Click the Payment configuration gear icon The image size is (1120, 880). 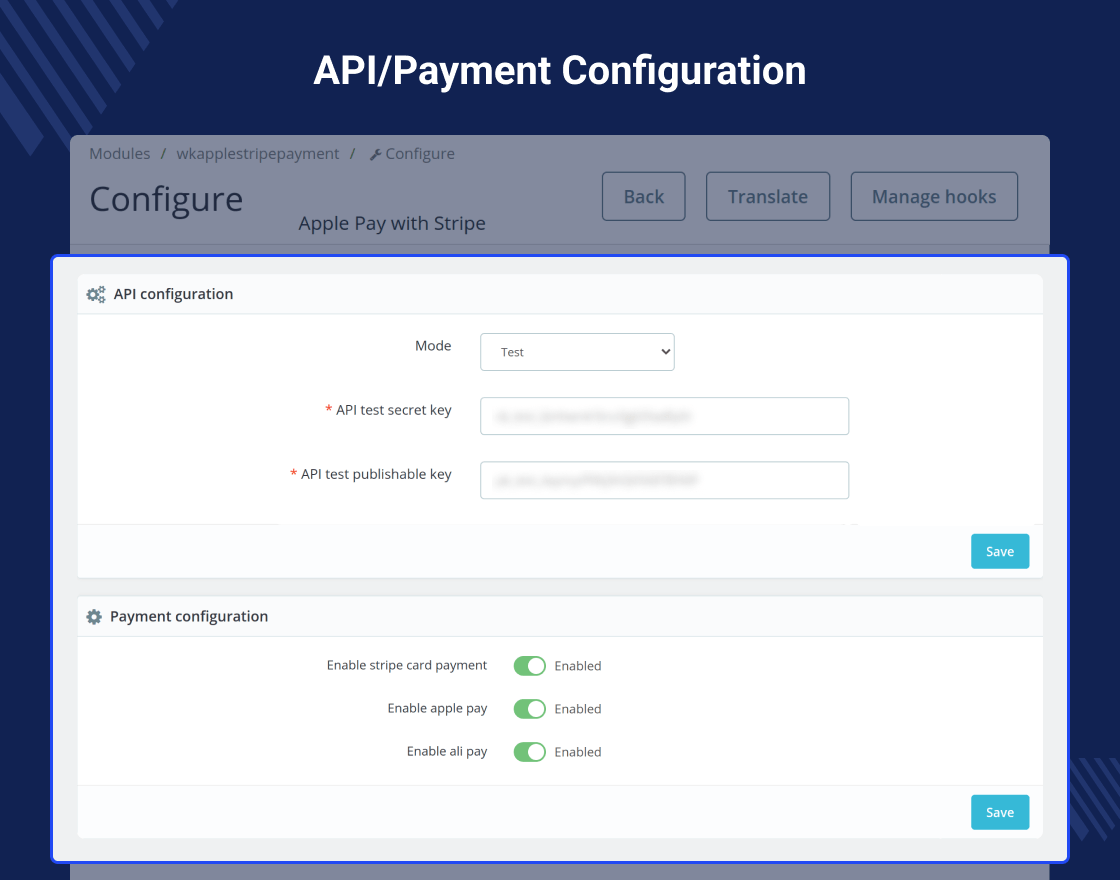point(94,616)
